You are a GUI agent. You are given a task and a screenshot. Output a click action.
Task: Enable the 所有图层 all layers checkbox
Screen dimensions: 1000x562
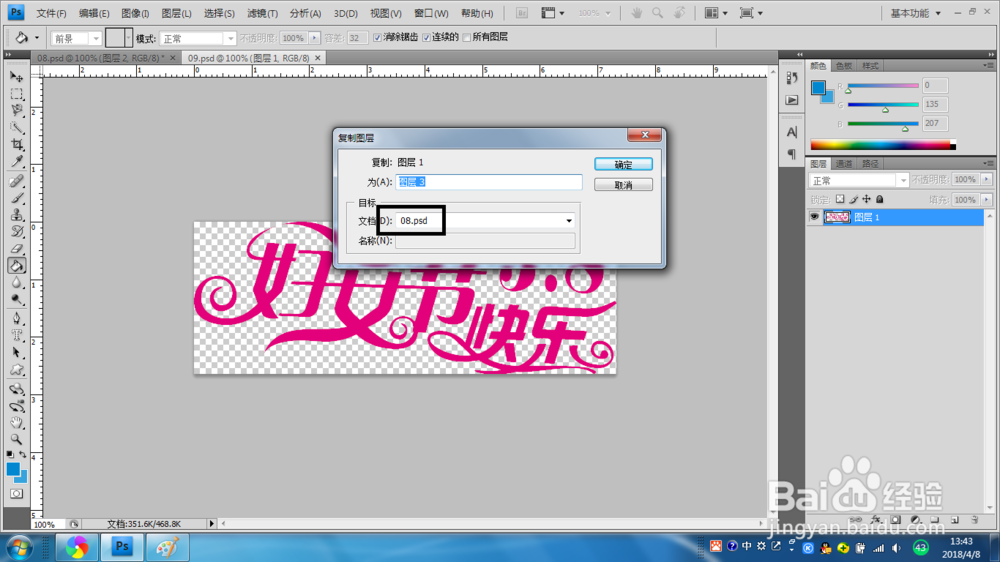click(x=467, y=38)
